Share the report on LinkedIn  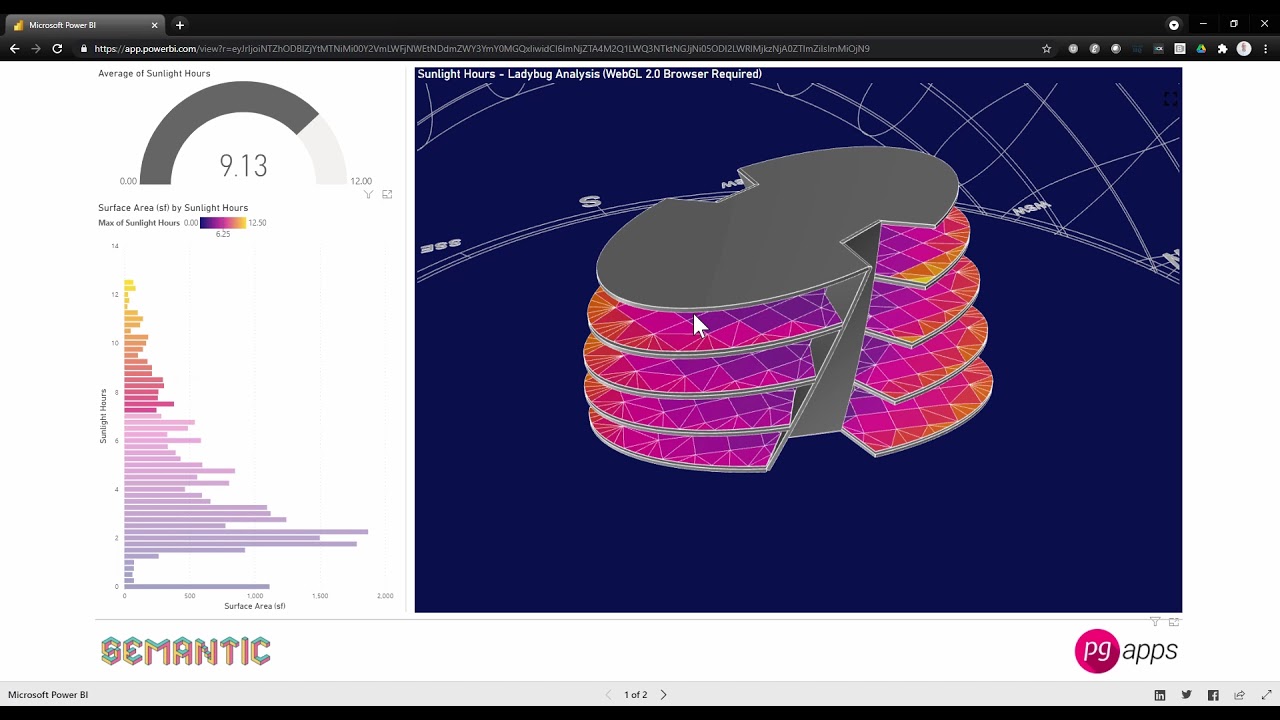pos(1158,694)
